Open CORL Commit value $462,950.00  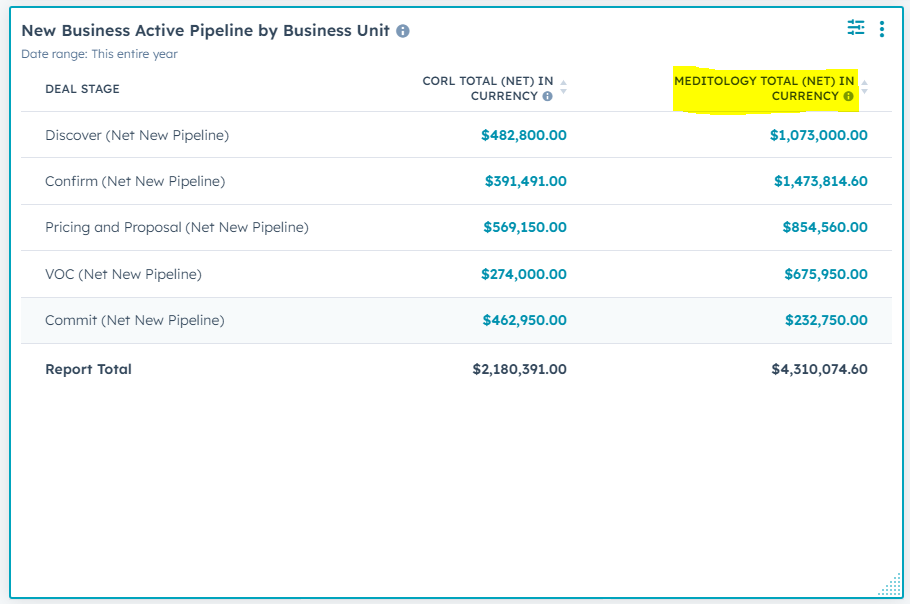(x=523, y=320)
